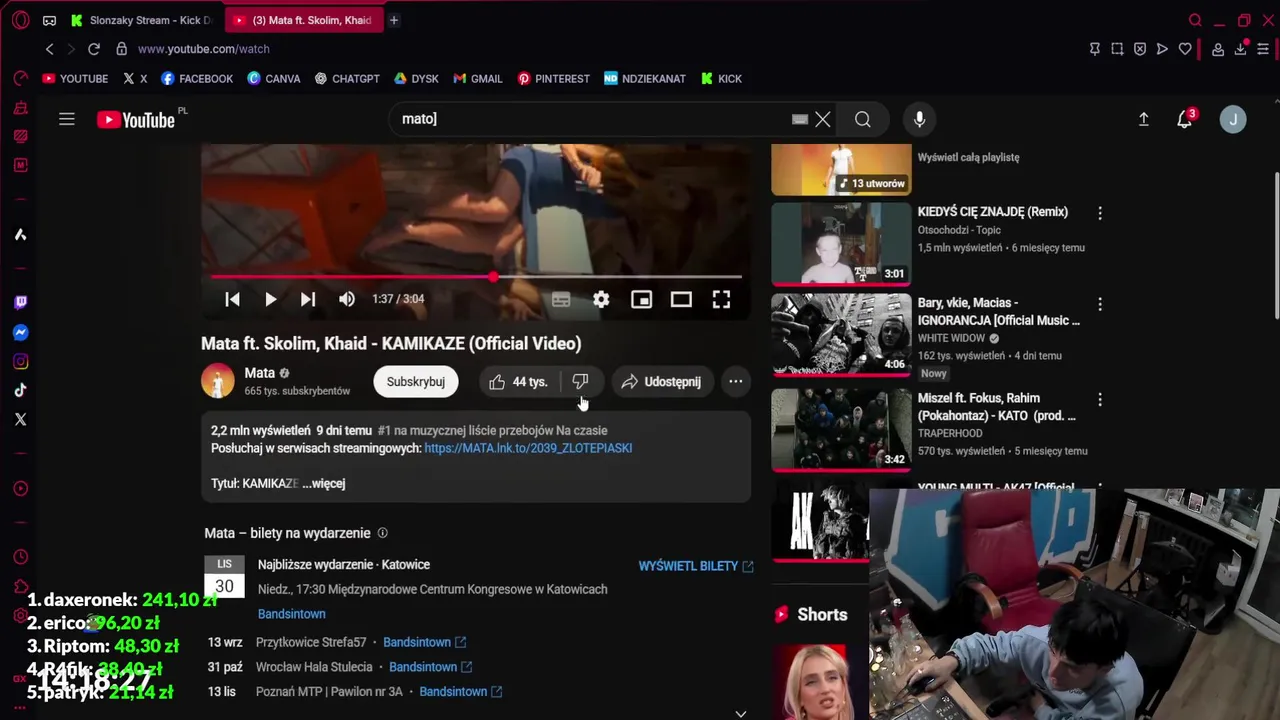Open the GMAIL bookmark
This screenshot has width=1280, height=720.
click(x=478, y=79)
